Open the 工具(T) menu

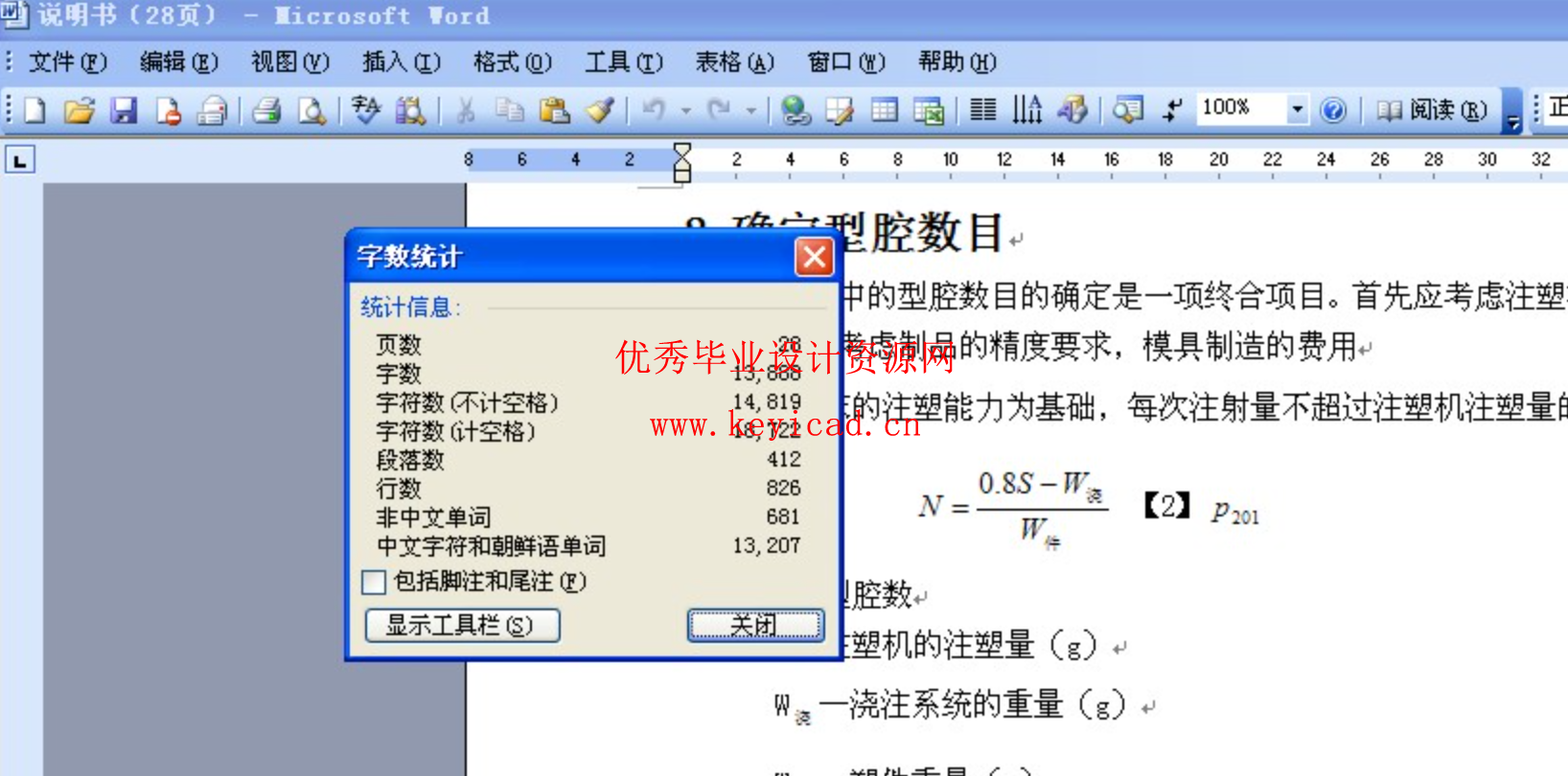623,63
